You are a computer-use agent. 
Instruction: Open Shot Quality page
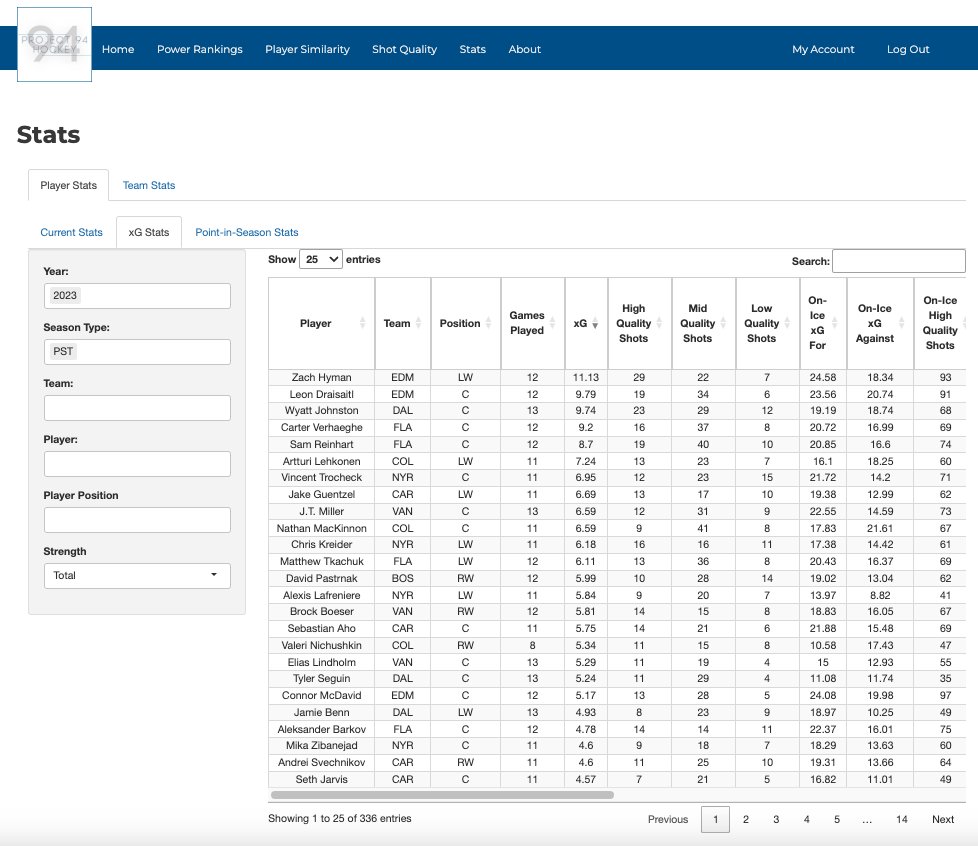[404, 49]
